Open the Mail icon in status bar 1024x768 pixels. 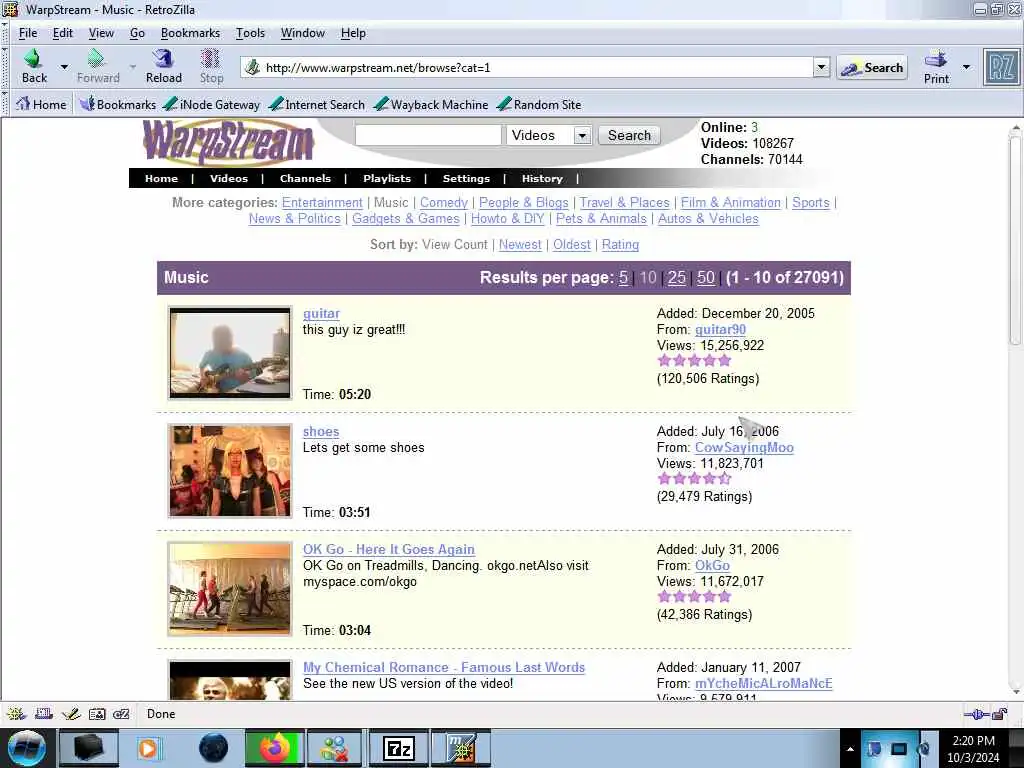[44, 714]
